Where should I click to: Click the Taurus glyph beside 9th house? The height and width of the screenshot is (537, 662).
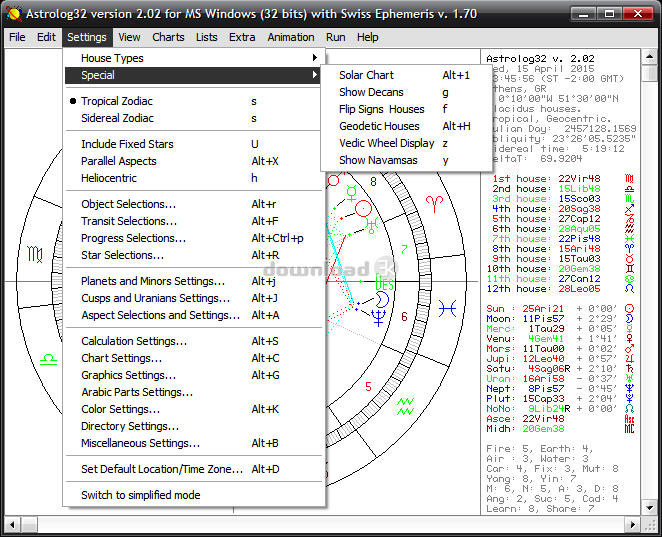(x=629, y=259)
